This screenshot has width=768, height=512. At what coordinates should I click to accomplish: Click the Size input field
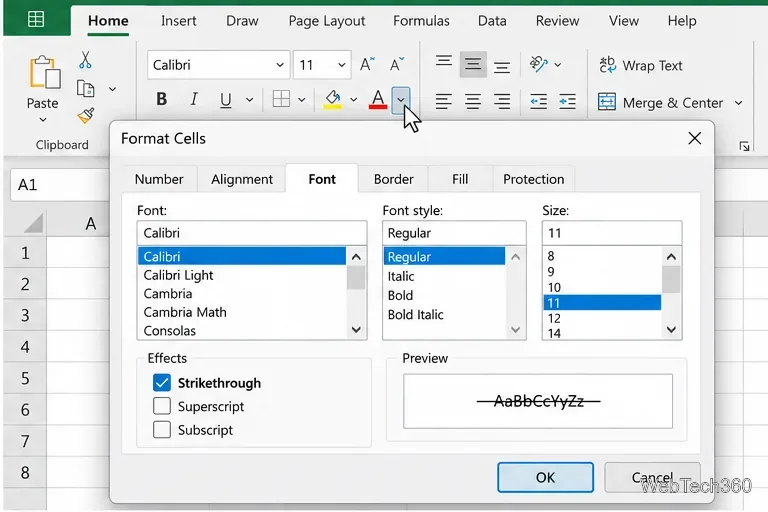click(x=612, y=233)
